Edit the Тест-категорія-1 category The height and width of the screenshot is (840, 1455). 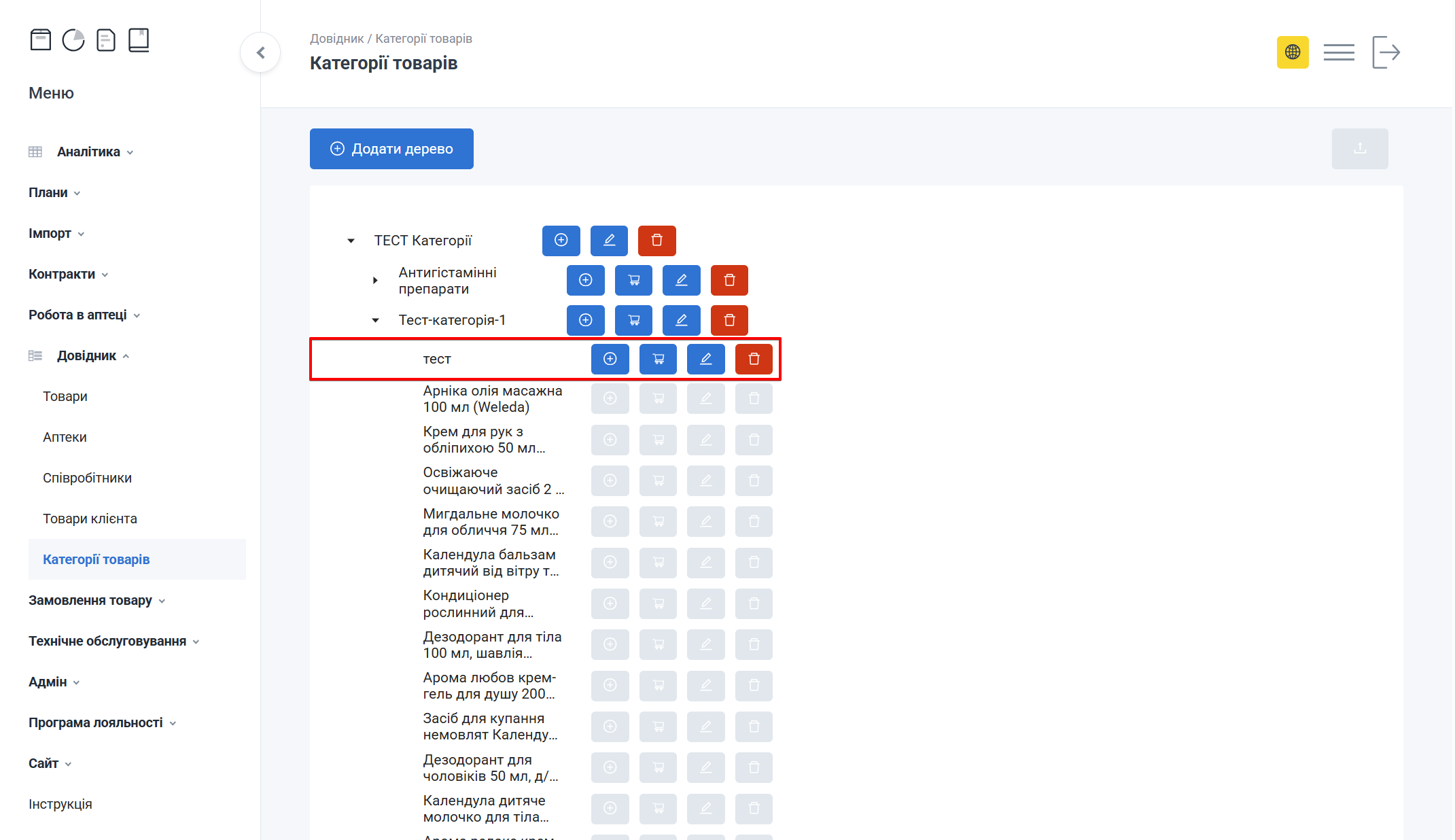click(x=681, y=320)
